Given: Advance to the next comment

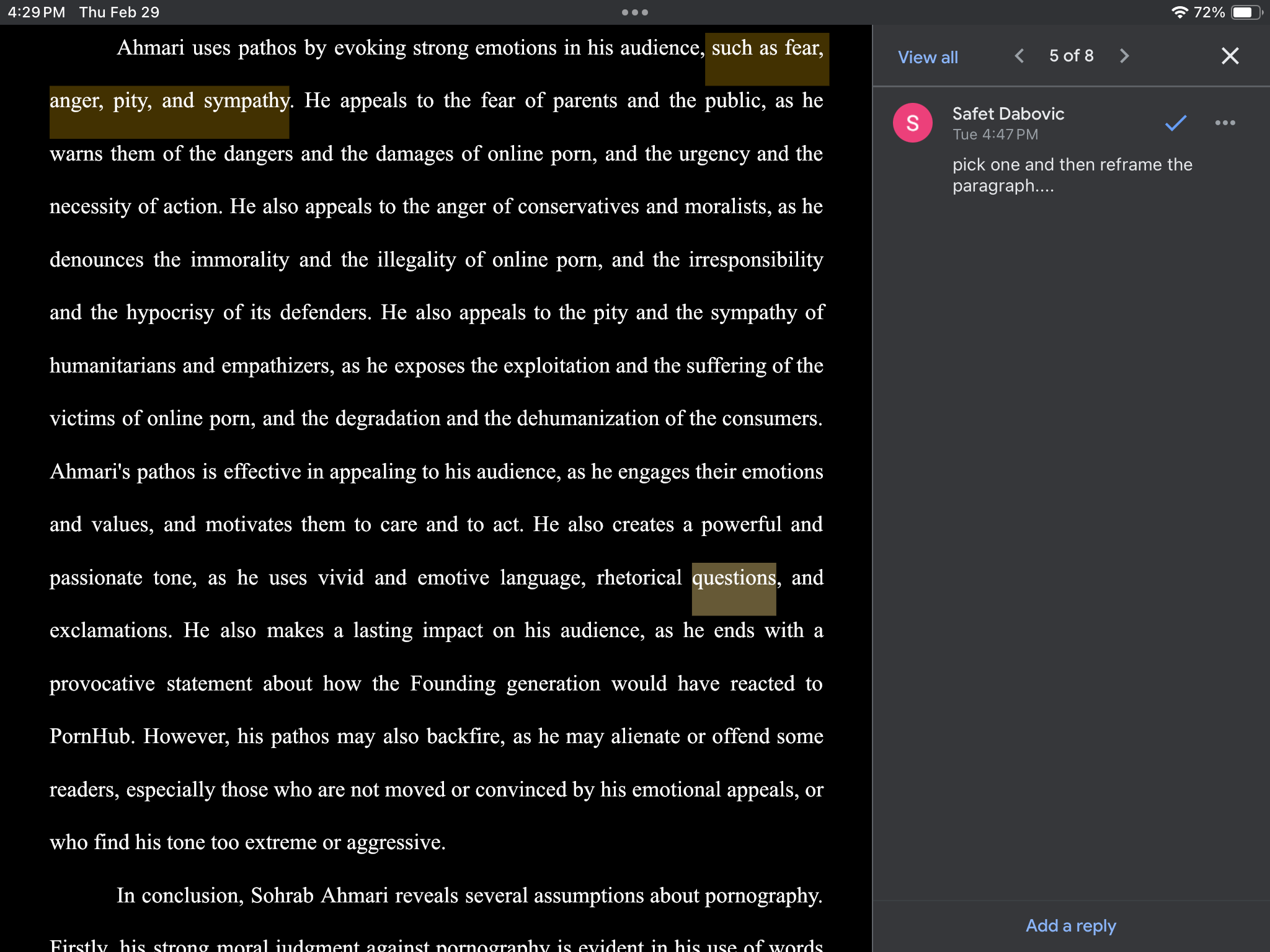Looking at the screenshot, I should [1124, 56].
